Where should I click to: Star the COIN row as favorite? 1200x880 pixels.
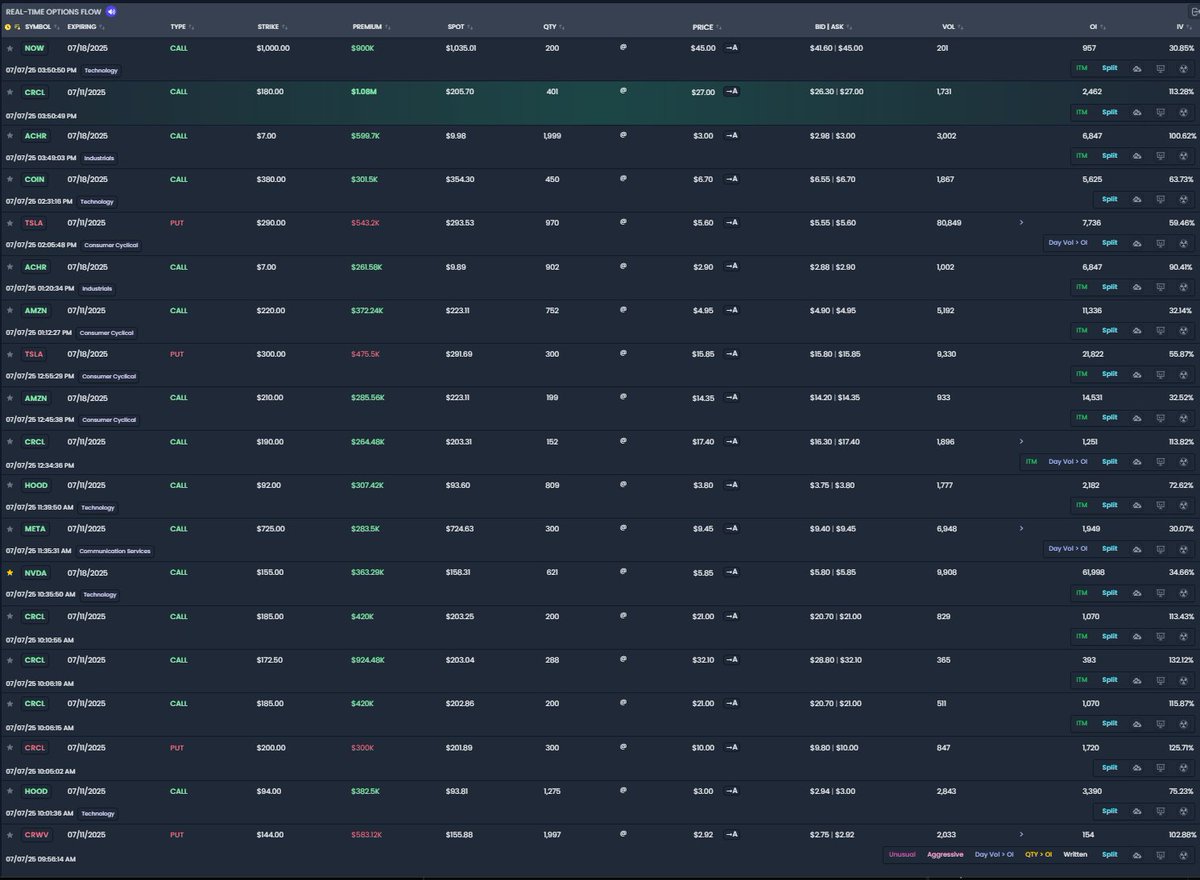[10, 179]
